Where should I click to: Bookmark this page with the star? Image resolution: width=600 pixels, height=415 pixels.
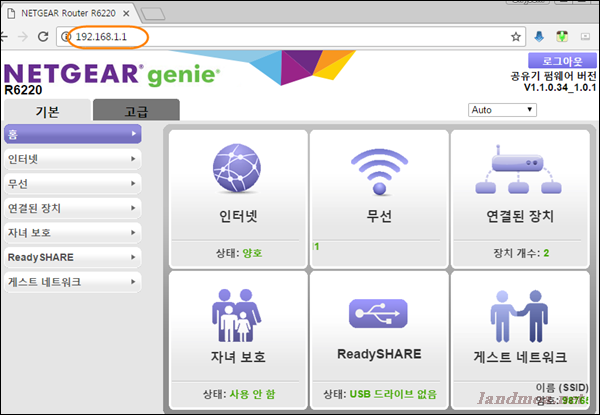coord(516,37)
